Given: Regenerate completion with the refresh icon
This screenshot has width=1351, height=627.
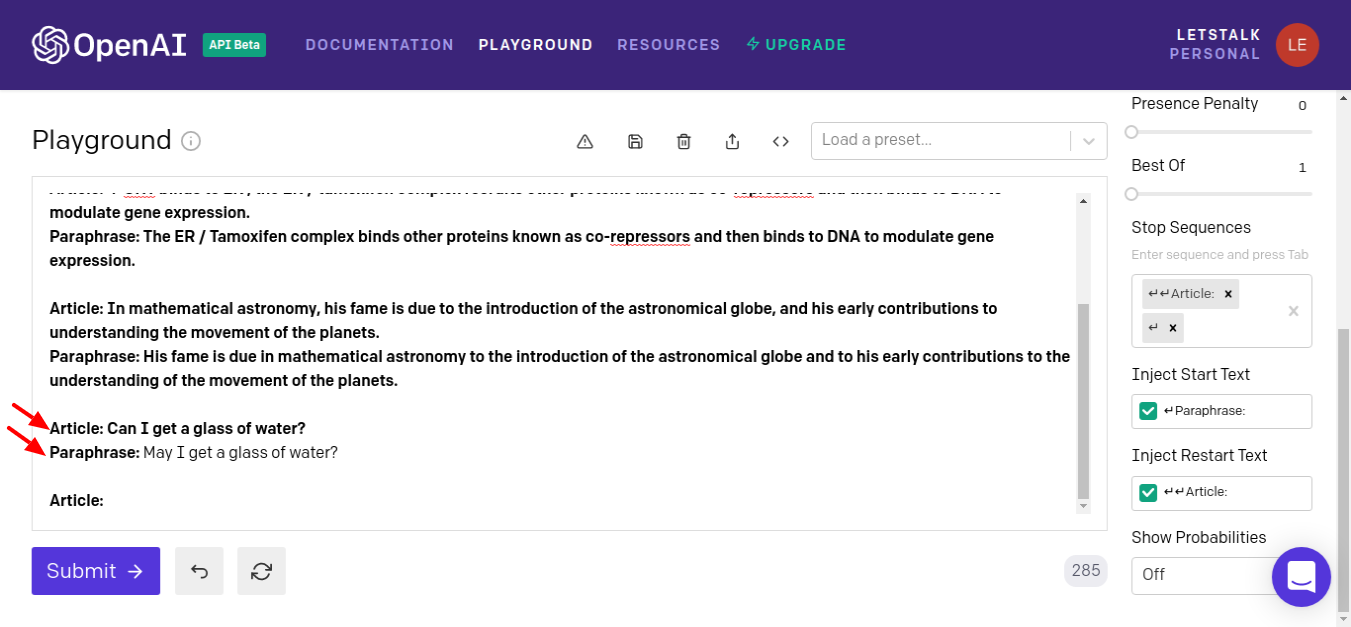Looking at the screenshot, I should [261, 571].
